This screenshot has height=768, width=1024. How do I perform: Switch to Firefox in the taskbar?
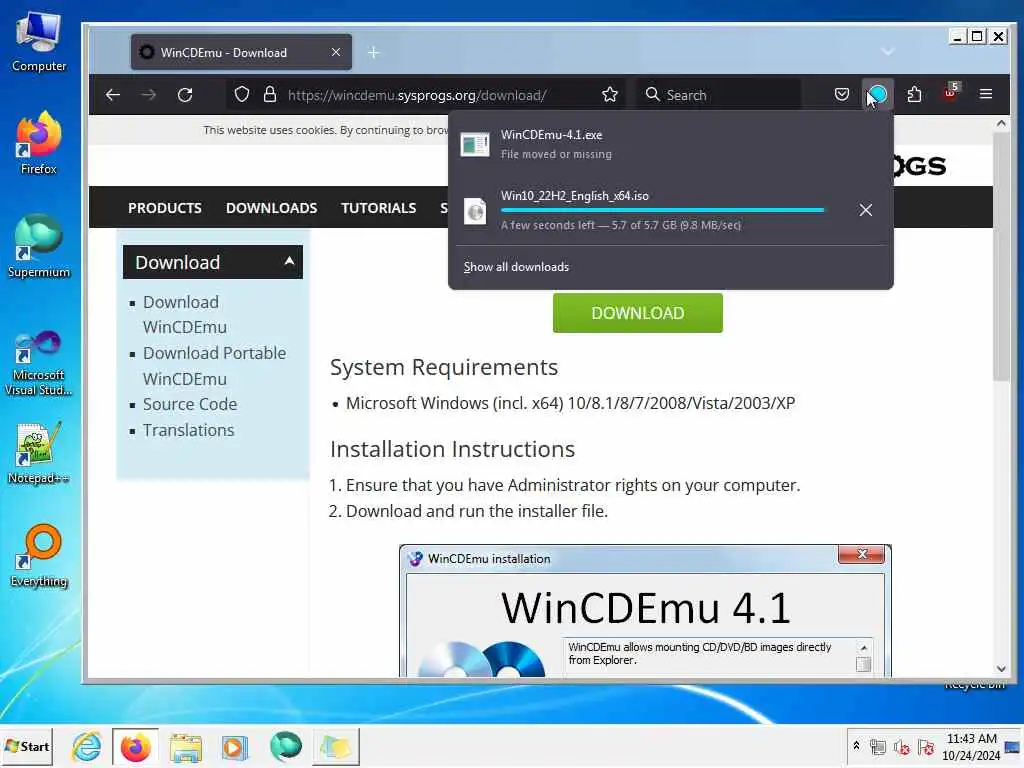click(135, 746)
